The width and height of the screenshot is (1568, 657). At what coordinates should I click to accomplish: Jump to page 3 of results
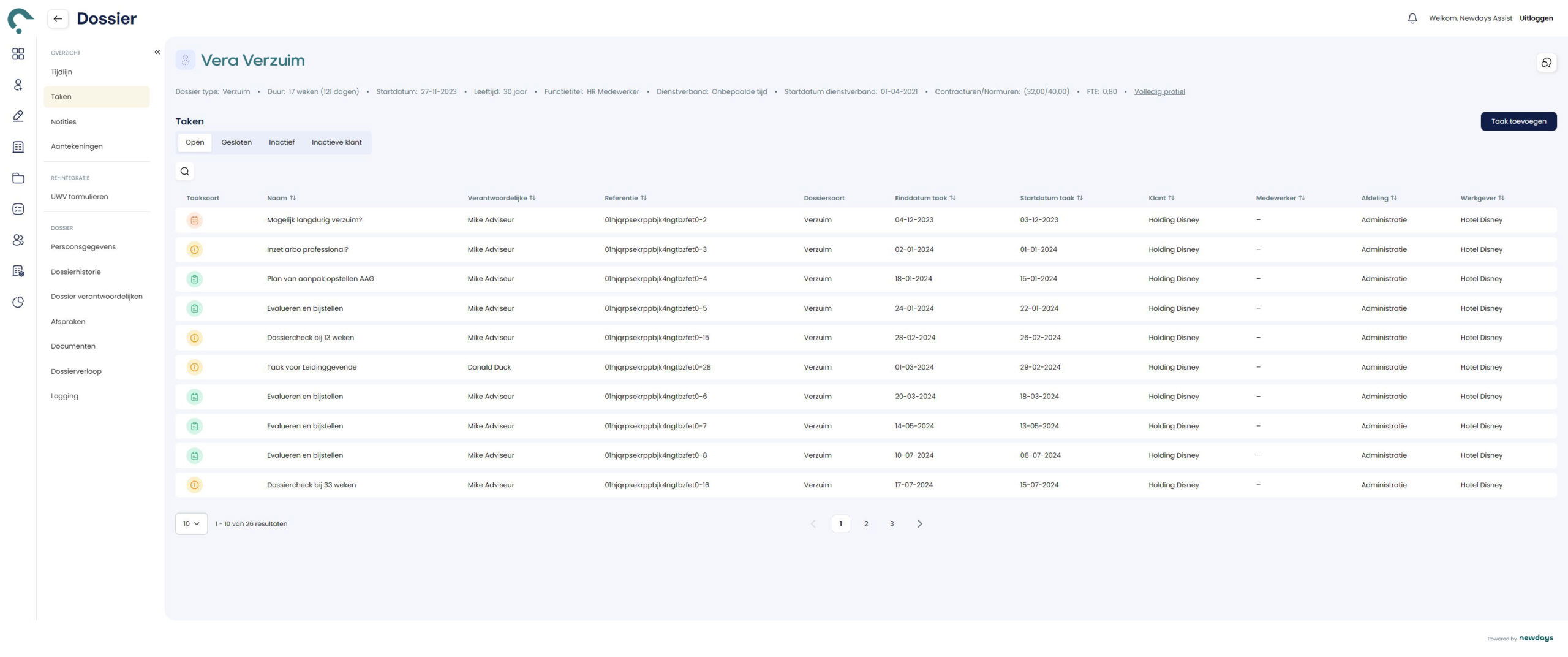[891, 524]
